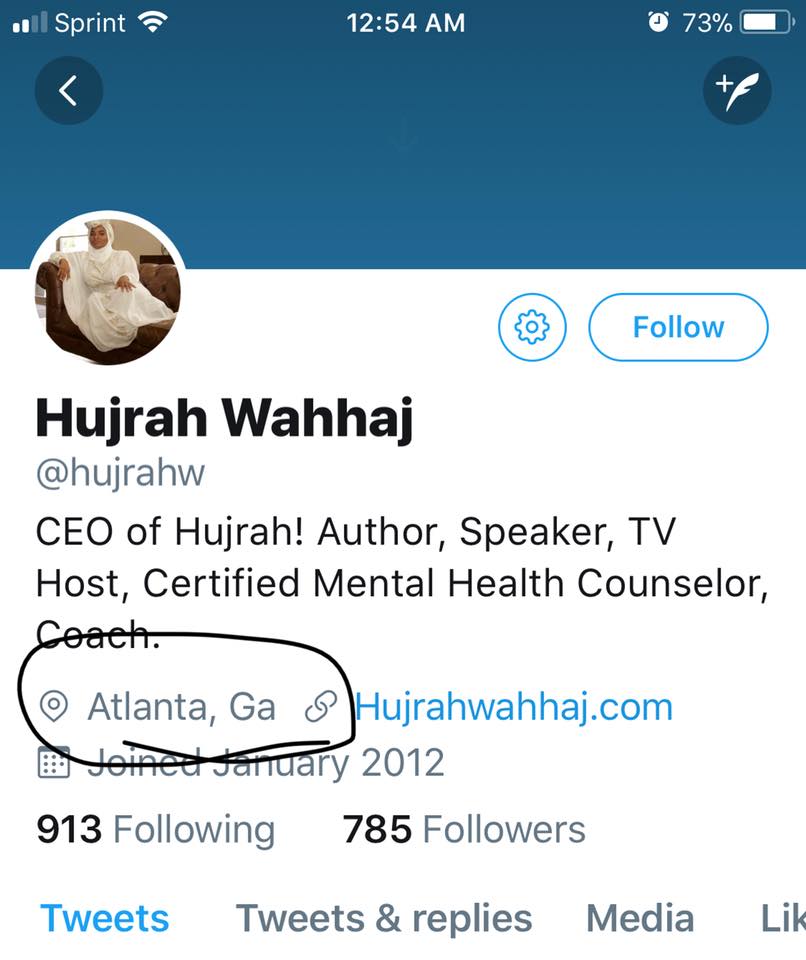
Task: Open the Hujrahwahhaj.com link
Action: click(514, 708)
